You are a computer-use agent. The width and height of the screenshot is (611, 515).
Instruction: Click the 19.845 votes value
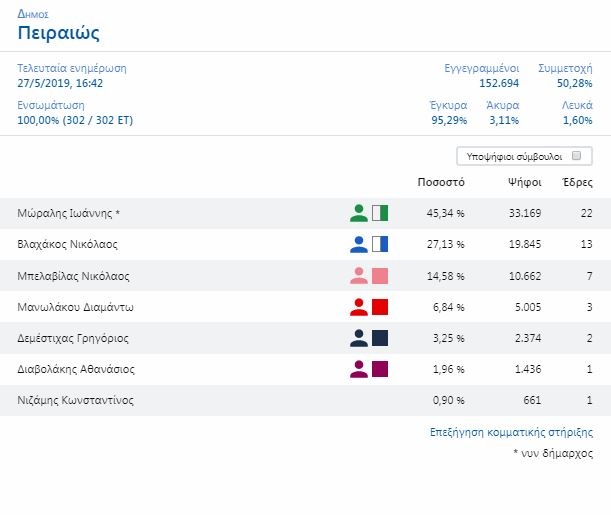pyautogui.click(x=525, y=245)
